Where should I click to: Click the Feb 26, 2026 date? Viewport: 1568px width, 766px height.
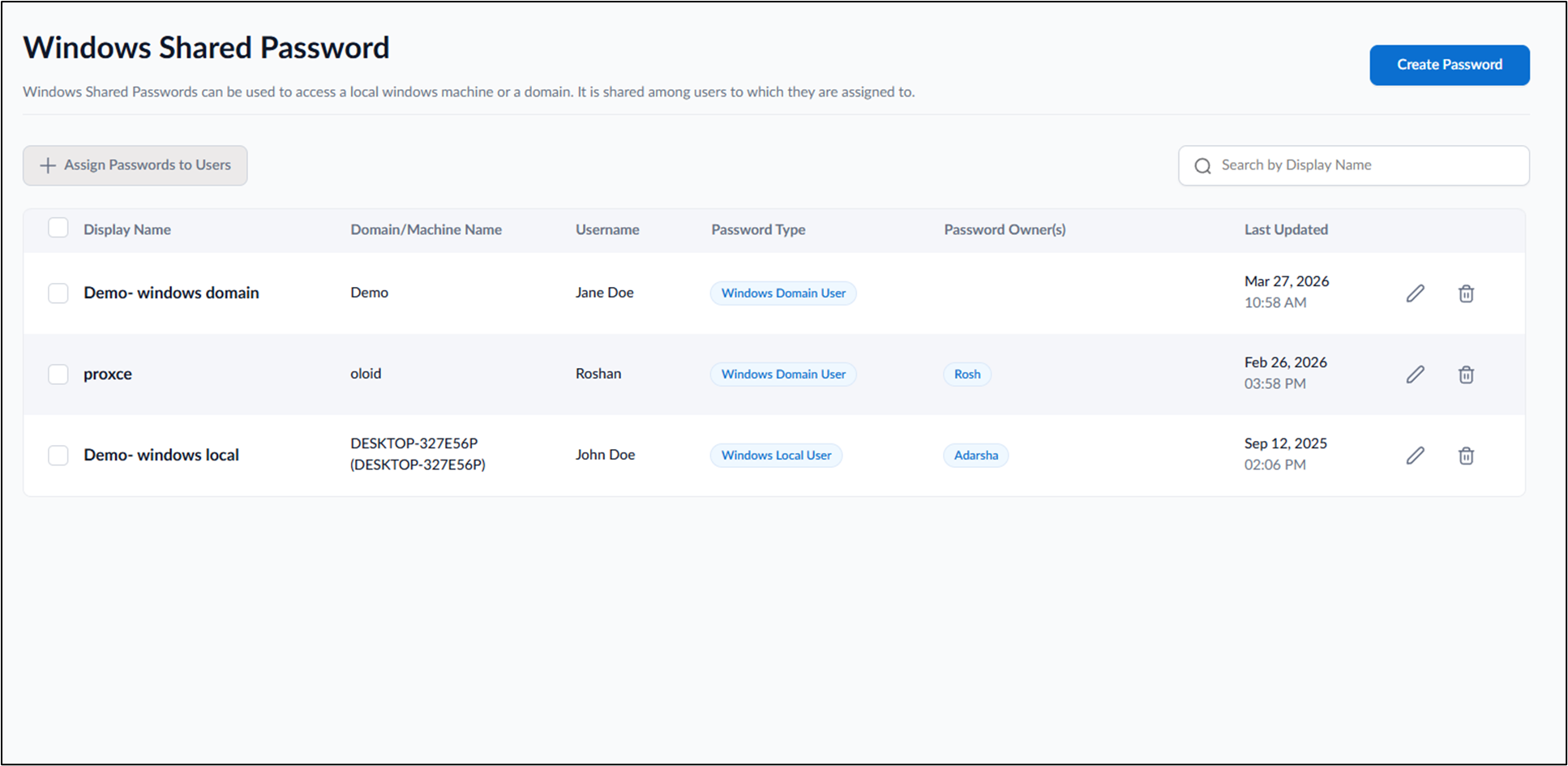[1286, 362]
